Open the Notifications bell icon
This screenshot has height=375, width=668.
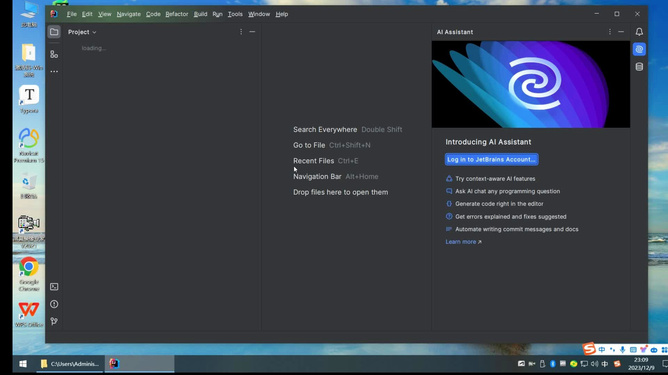(639, 32)
